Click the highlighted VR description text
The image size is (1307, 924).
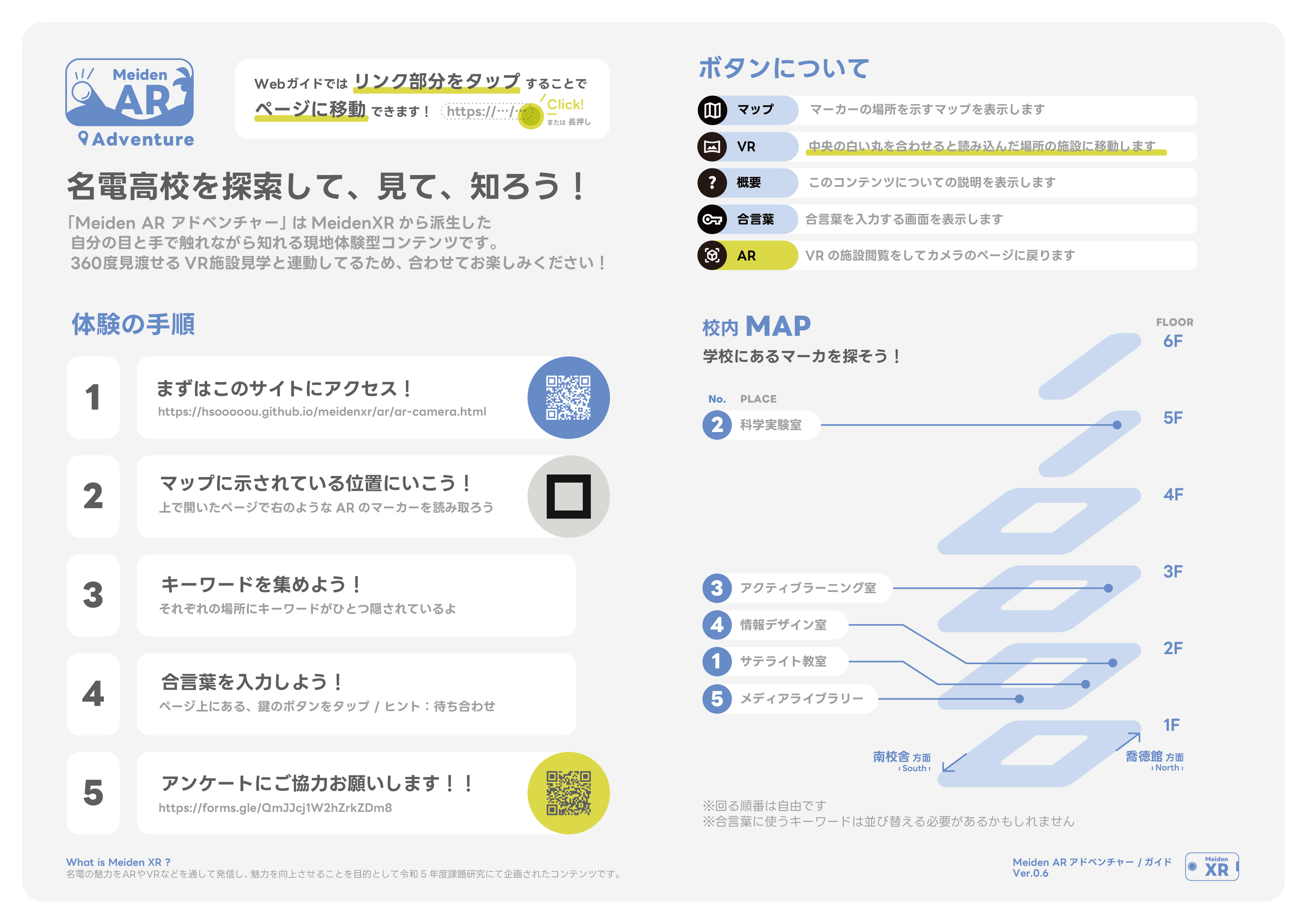[x=982, y=146]
